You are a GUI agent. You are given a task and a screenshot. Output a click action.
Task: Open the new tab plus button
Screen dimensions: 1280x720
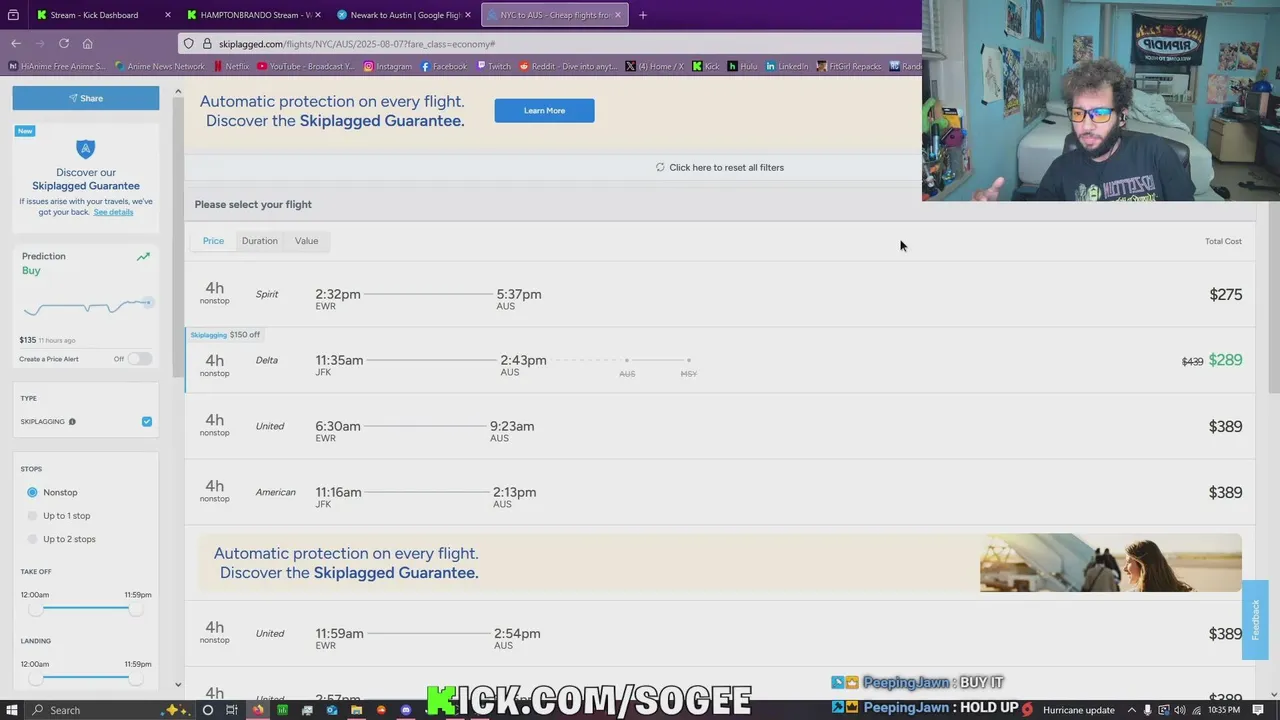[642, 15]
